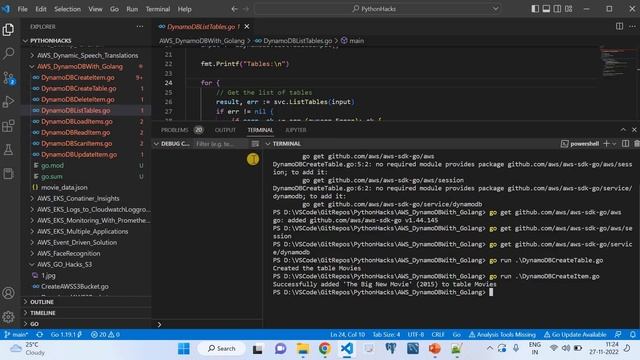Viewport: 640px width, 360px height.
Task: Switch to the Jupyter tab
Action: tap(296, 130)
